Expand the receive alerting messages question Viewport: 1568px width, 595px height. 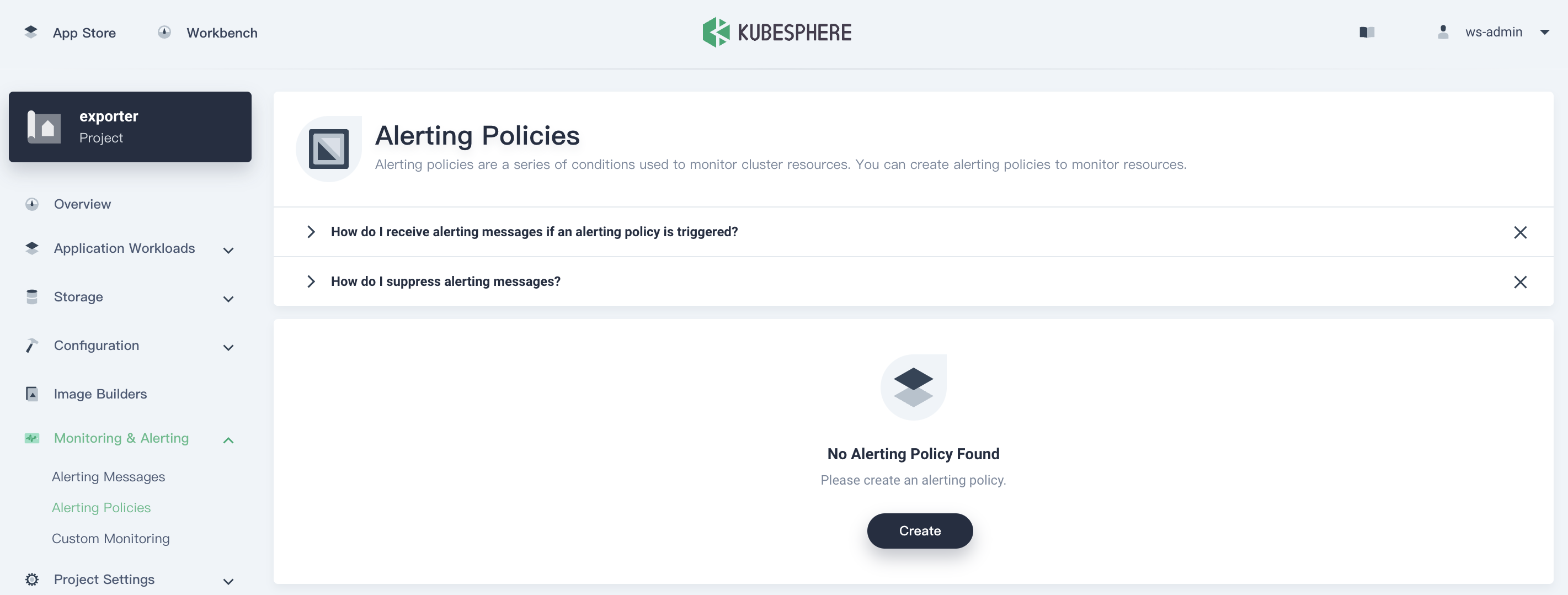tap(311, 232)
